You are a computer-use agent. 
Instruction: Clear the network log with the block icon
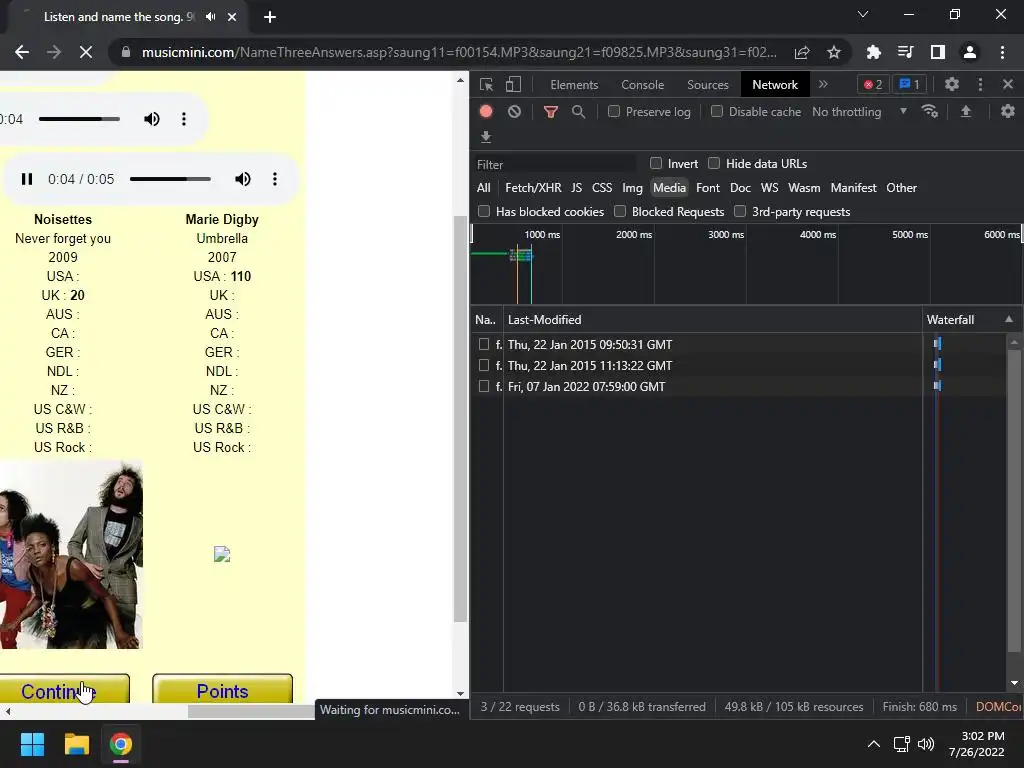pos(515,112)
